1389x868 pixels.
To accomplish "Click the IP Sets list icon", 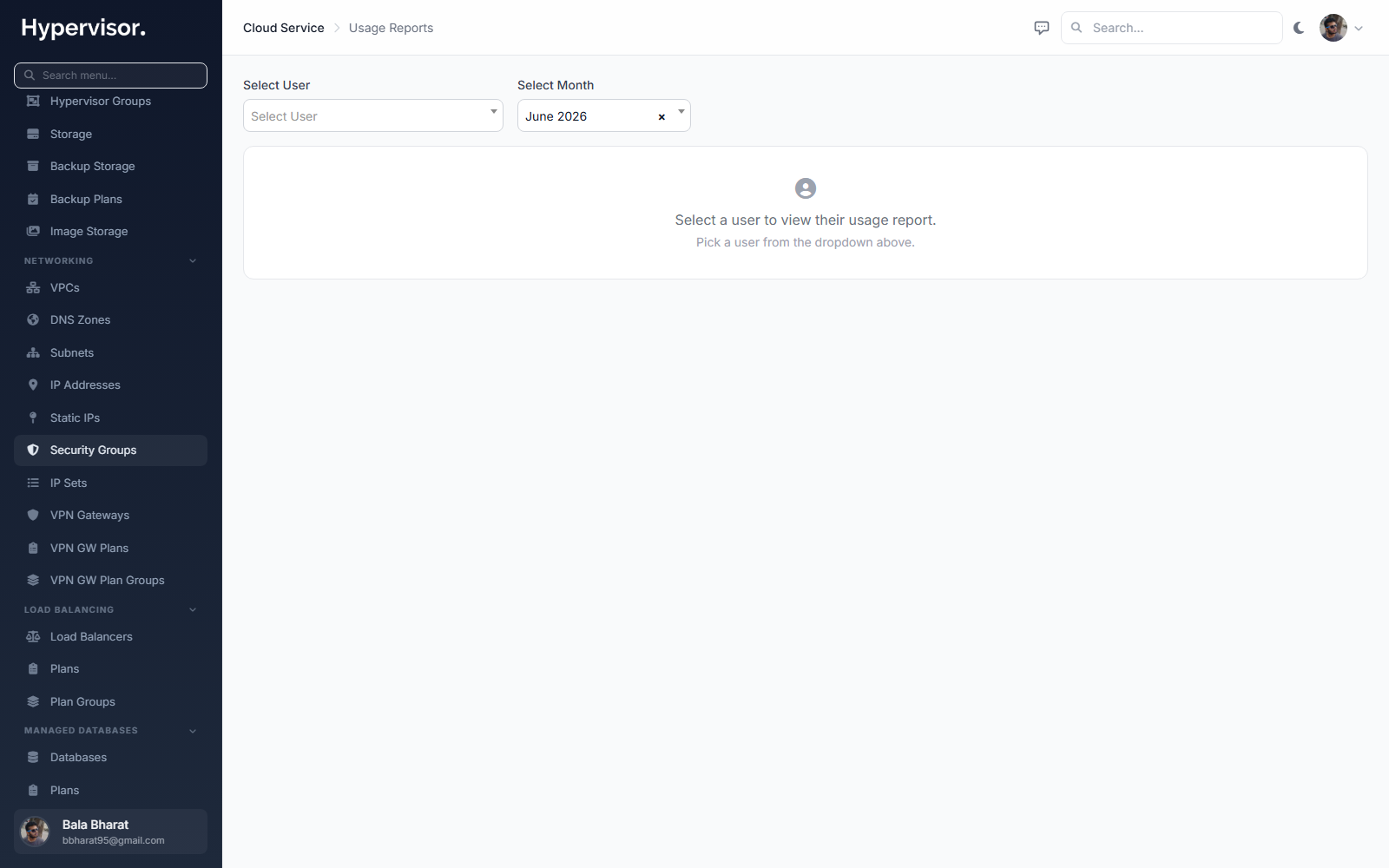I will click(33, 483).
